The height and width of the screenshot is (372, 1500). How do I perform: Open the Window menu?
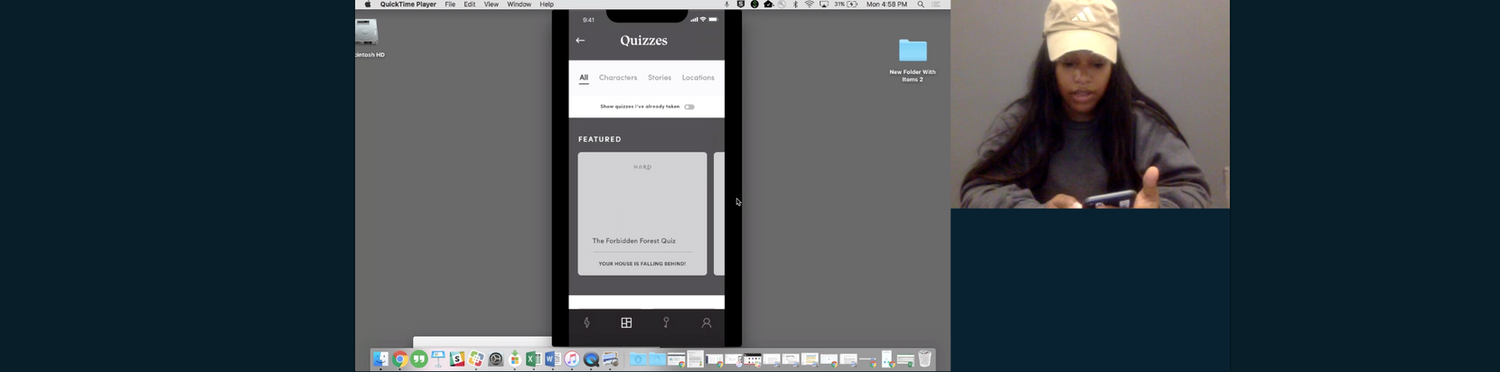pos(519,4)
